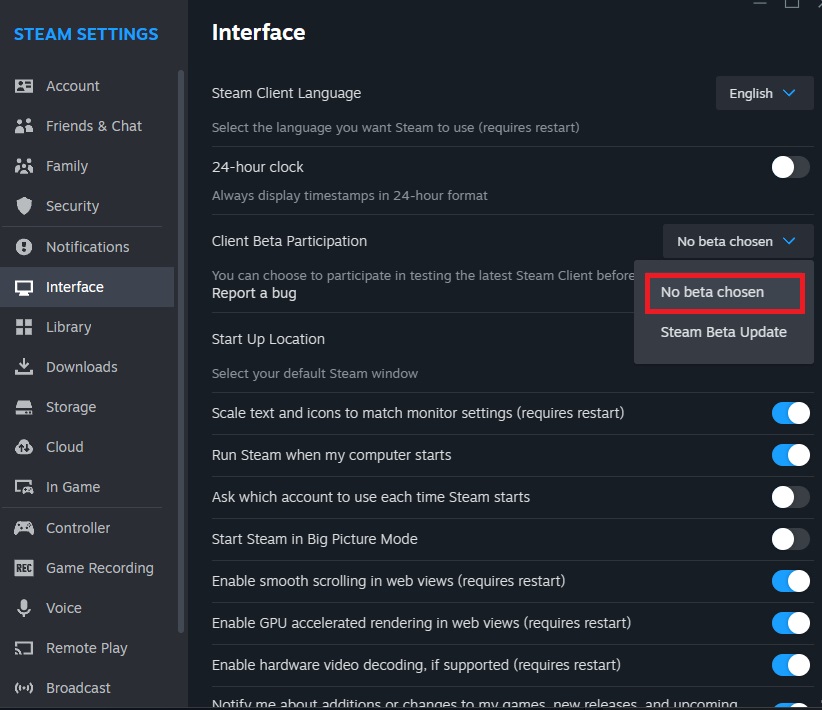The width and height of the screenshot is (822, 710).
Task: Select the No beta chosen option
Action: coord(724,293)
